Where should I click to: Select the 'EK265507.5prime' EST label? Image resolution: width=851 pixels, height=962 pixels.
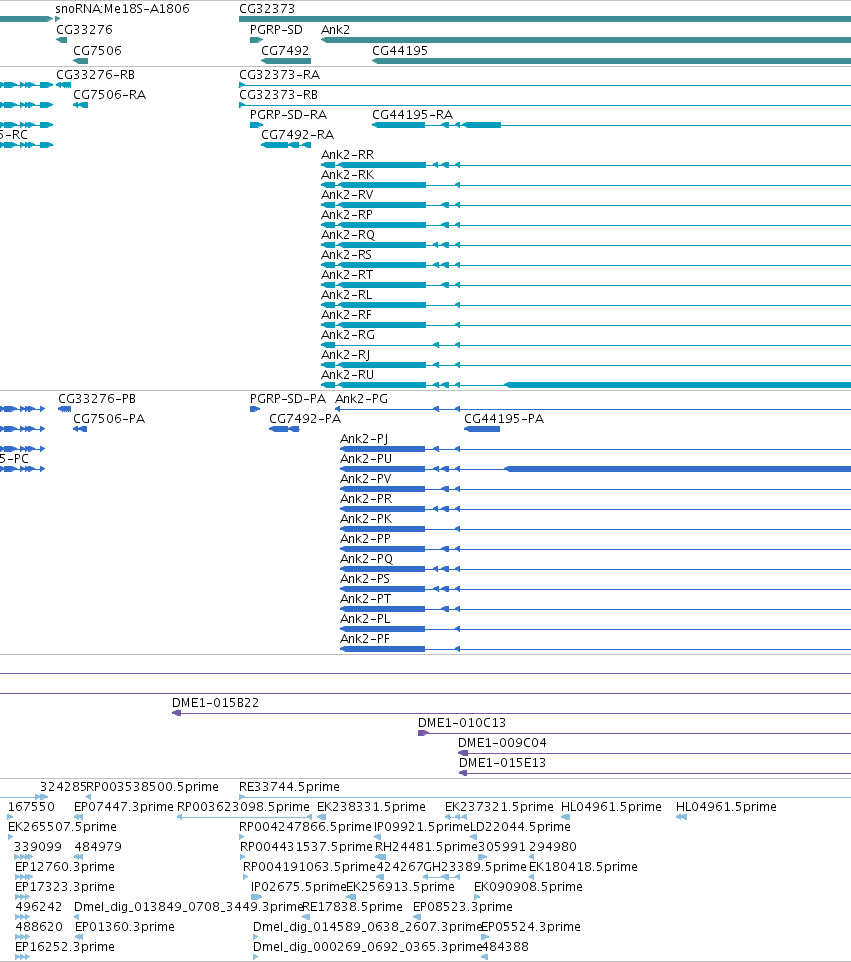tap(62, 826)
